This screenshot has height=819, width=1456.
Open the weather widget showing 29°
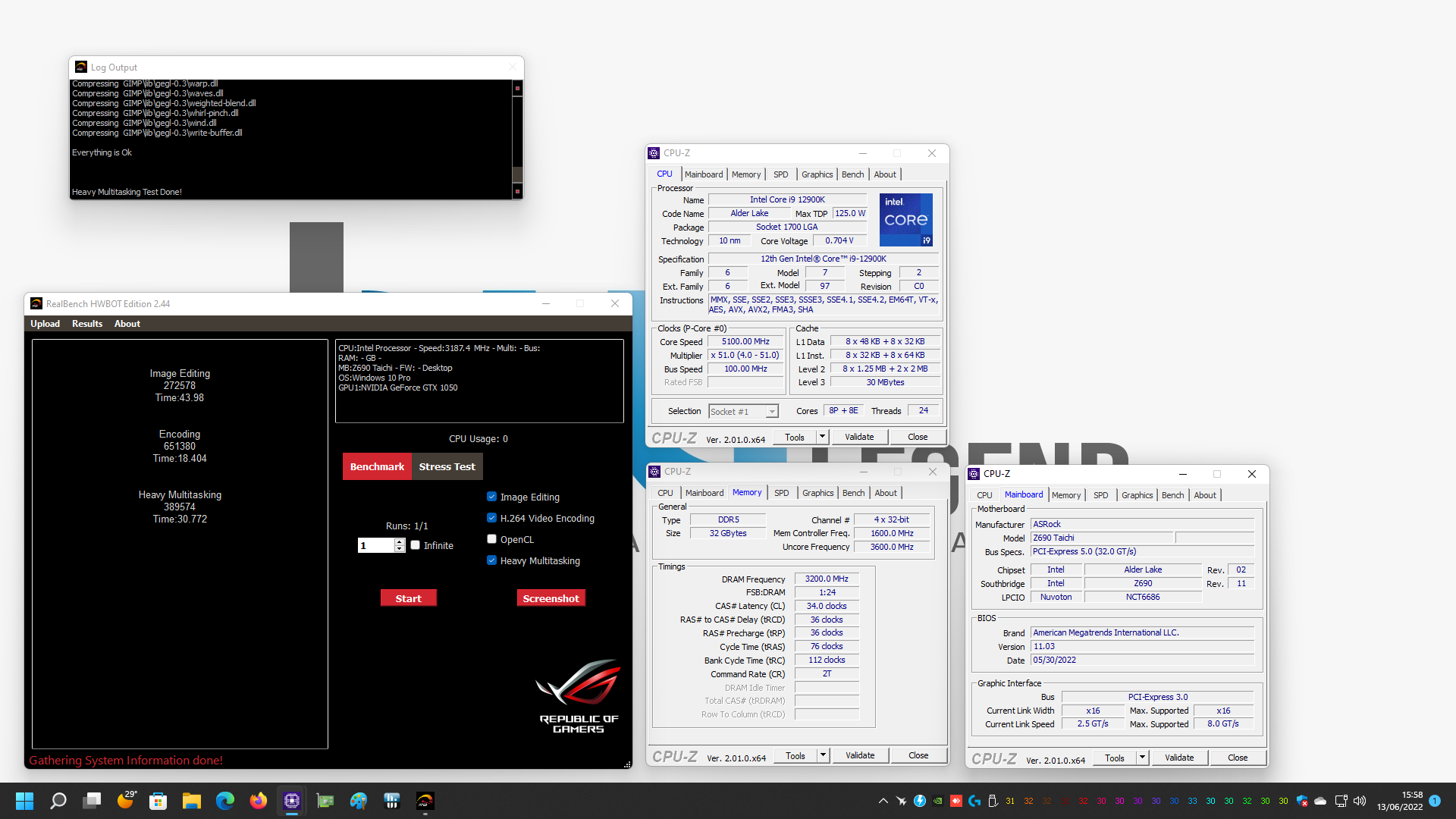pos(126,800)
